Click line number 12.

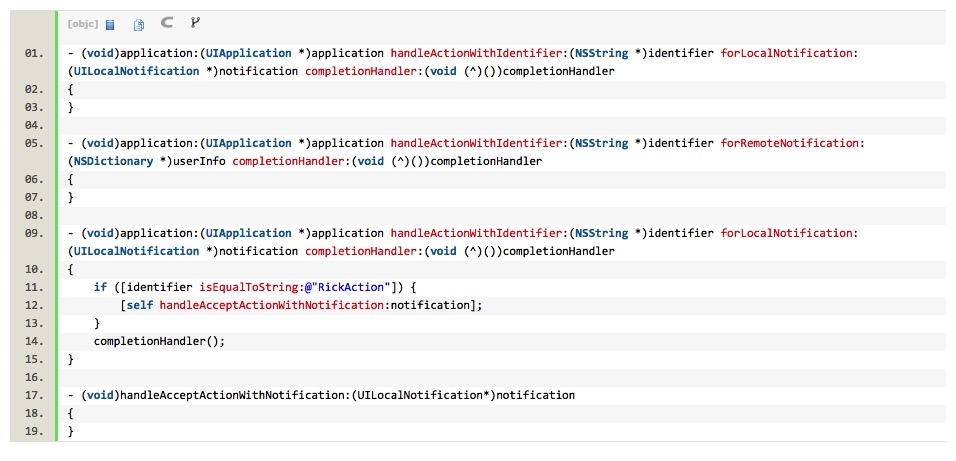point(35,305)
